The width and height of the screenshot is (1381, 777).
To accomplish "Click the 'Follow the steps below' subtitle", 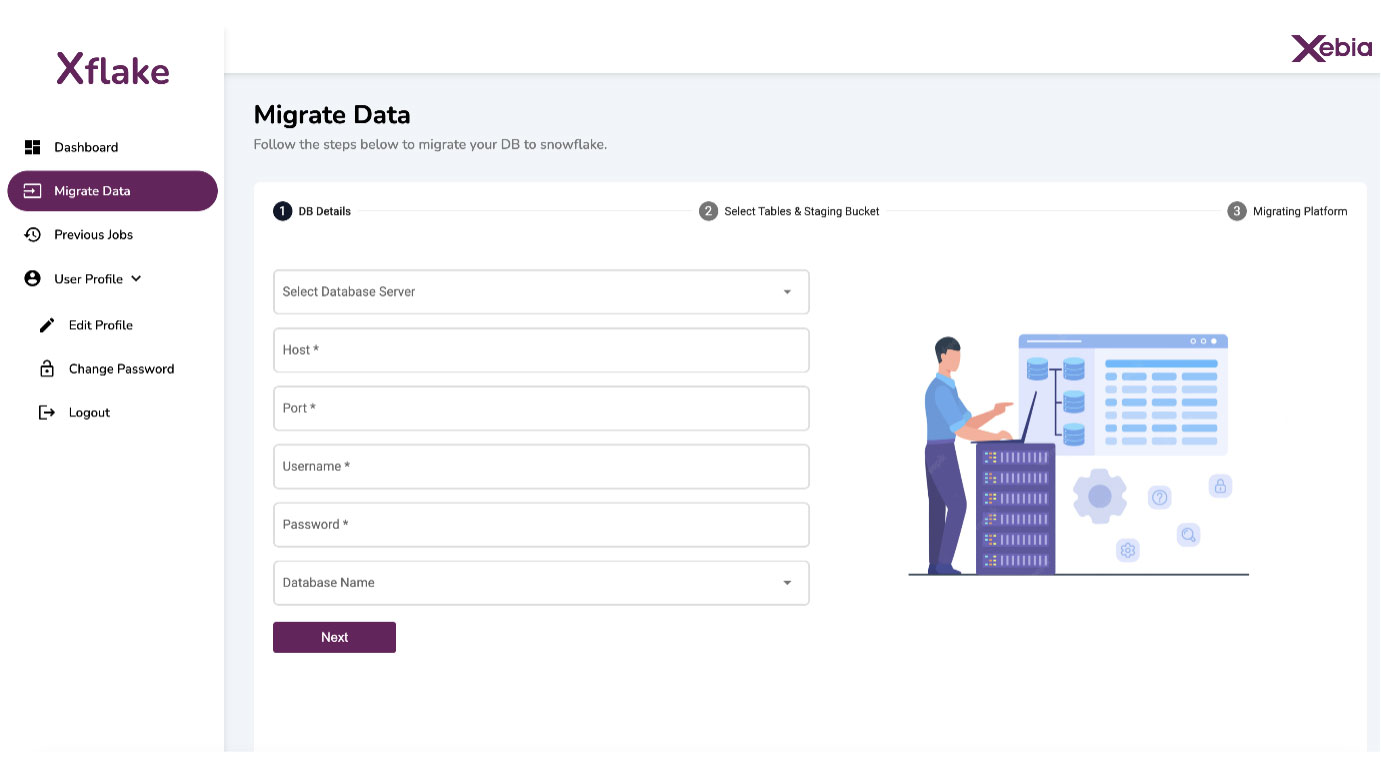I will point(430,145).
